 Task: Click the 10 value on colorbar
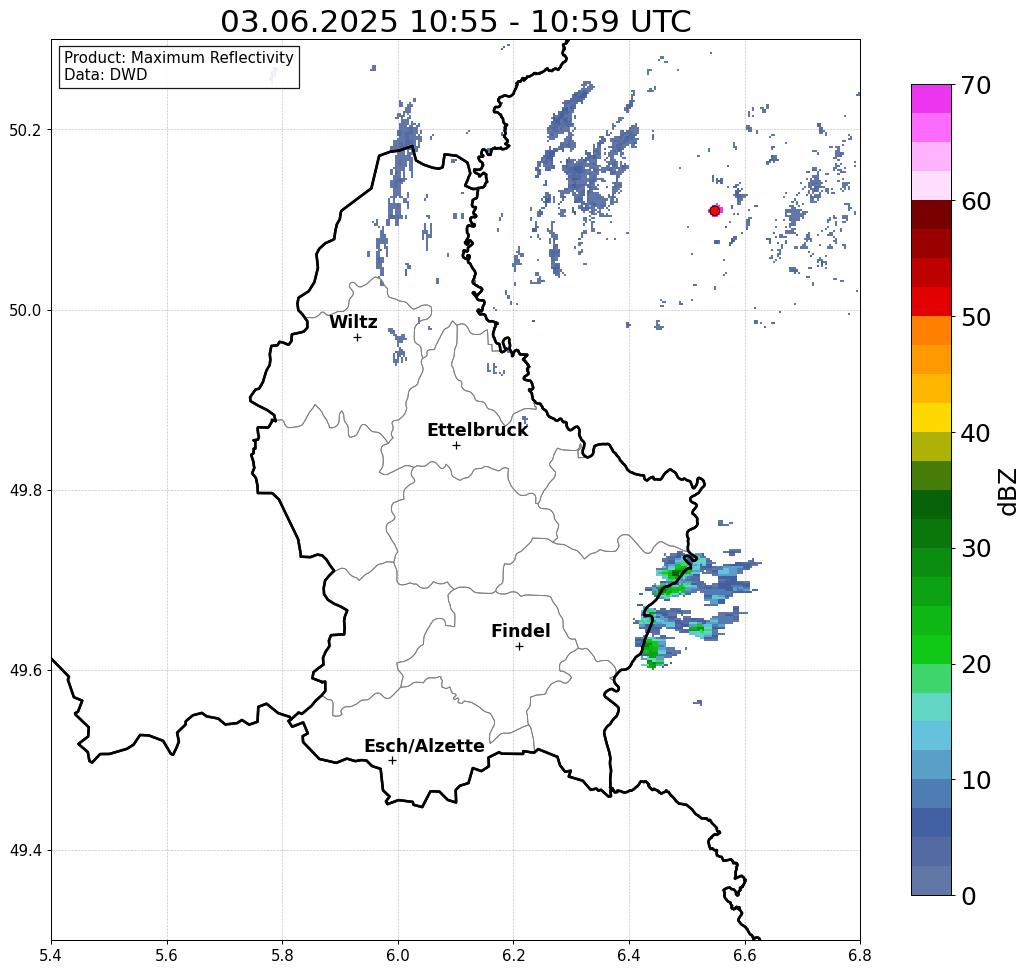(x=976, y=779)
